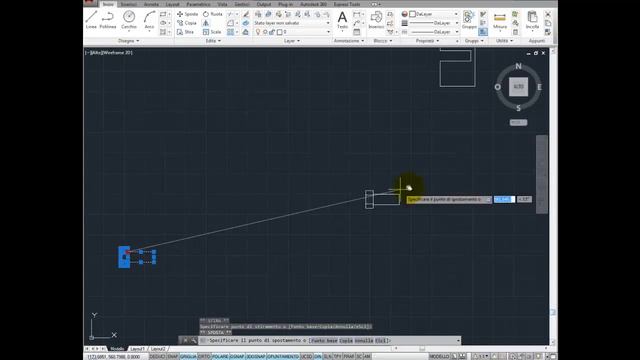Click the table icon in Annotazione panel
This screenshot has height=360, width=640.
[357, 32]
